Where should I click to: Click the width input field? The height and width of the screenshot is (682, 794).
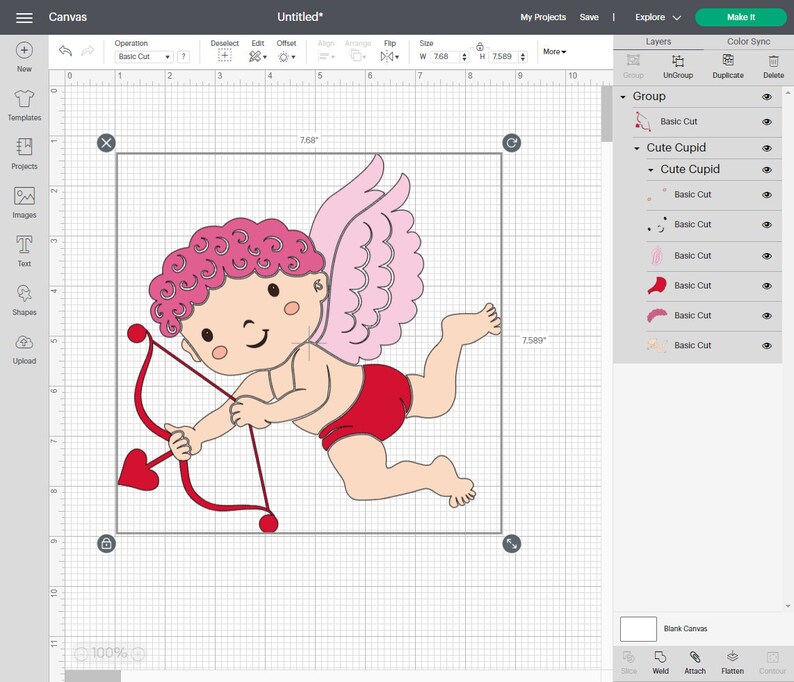coord(445,57)
